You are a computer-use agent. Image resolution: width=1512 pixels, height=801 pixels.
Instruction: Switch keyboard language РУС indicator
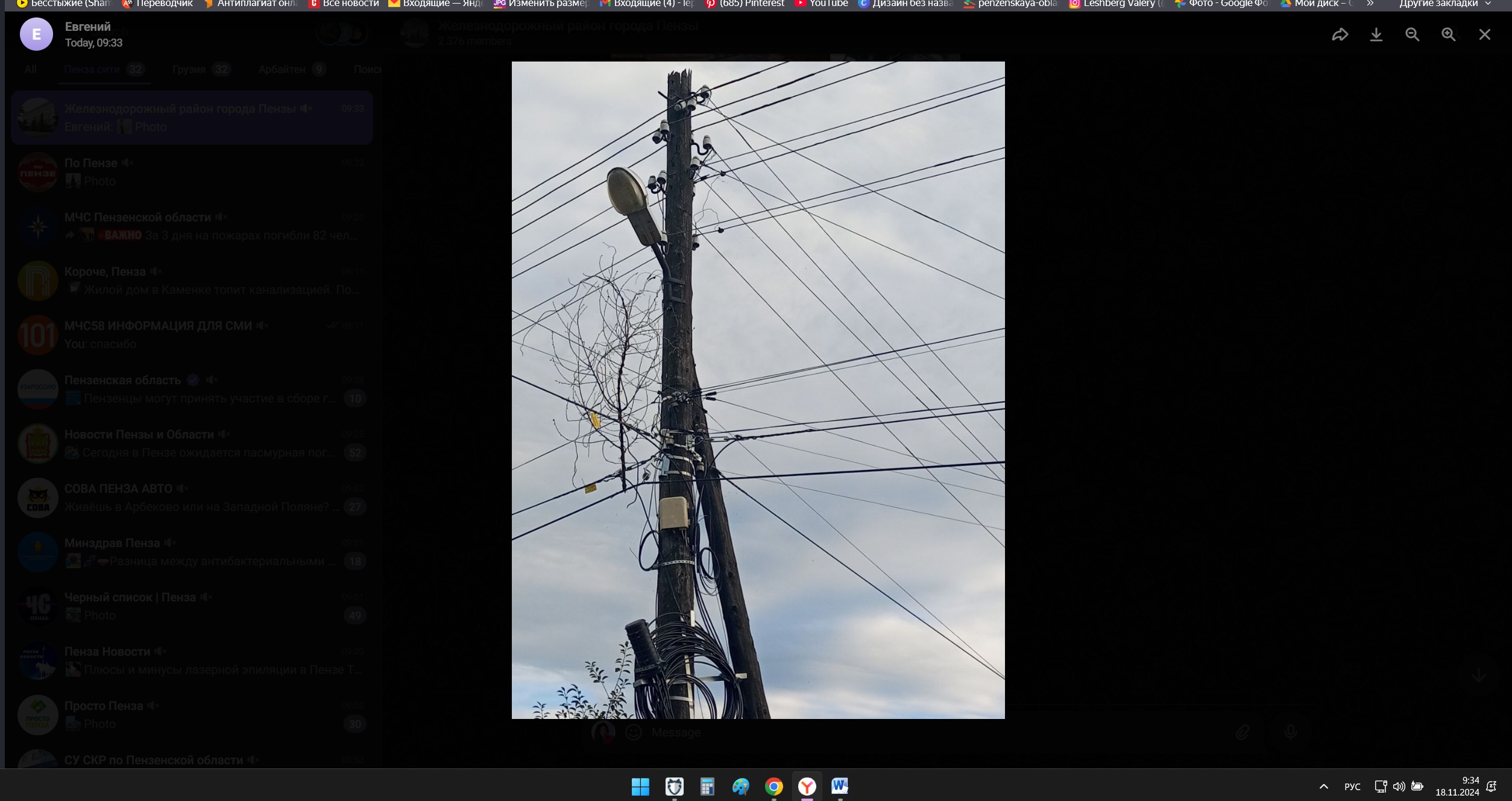click(1352, 787)
